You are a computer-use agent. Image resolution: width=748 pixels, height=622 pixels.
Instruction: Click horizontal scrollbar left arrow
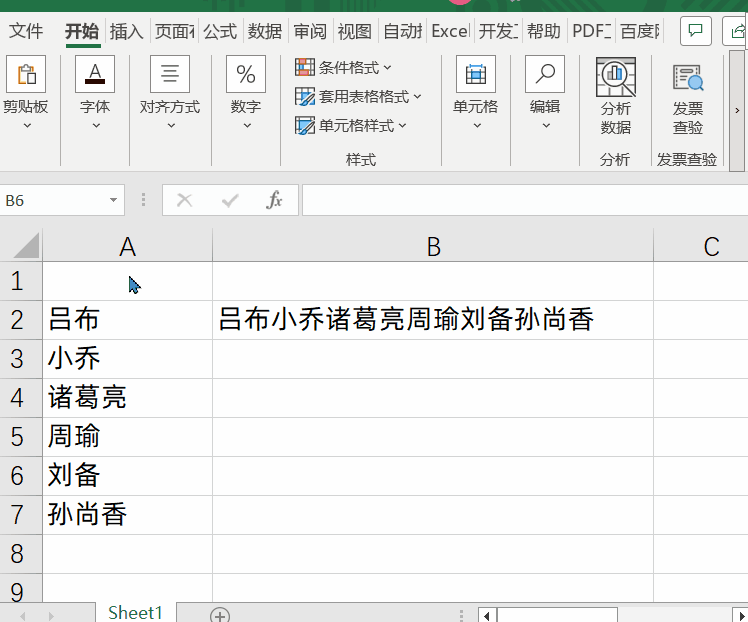coord(487,616)
